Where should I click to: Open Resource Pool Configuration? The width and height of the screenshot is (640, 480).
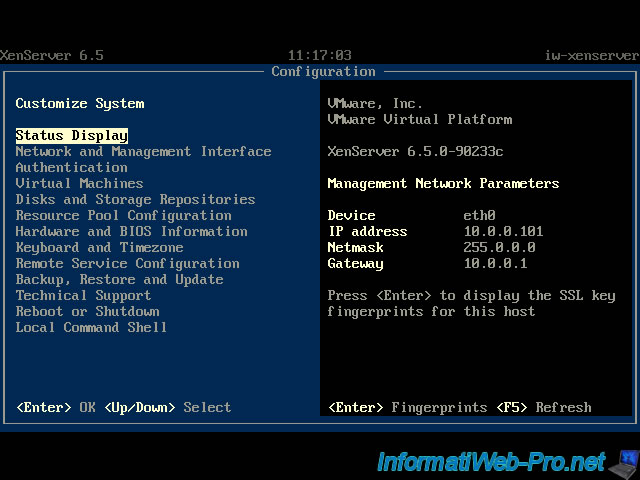tap(123, 215)
